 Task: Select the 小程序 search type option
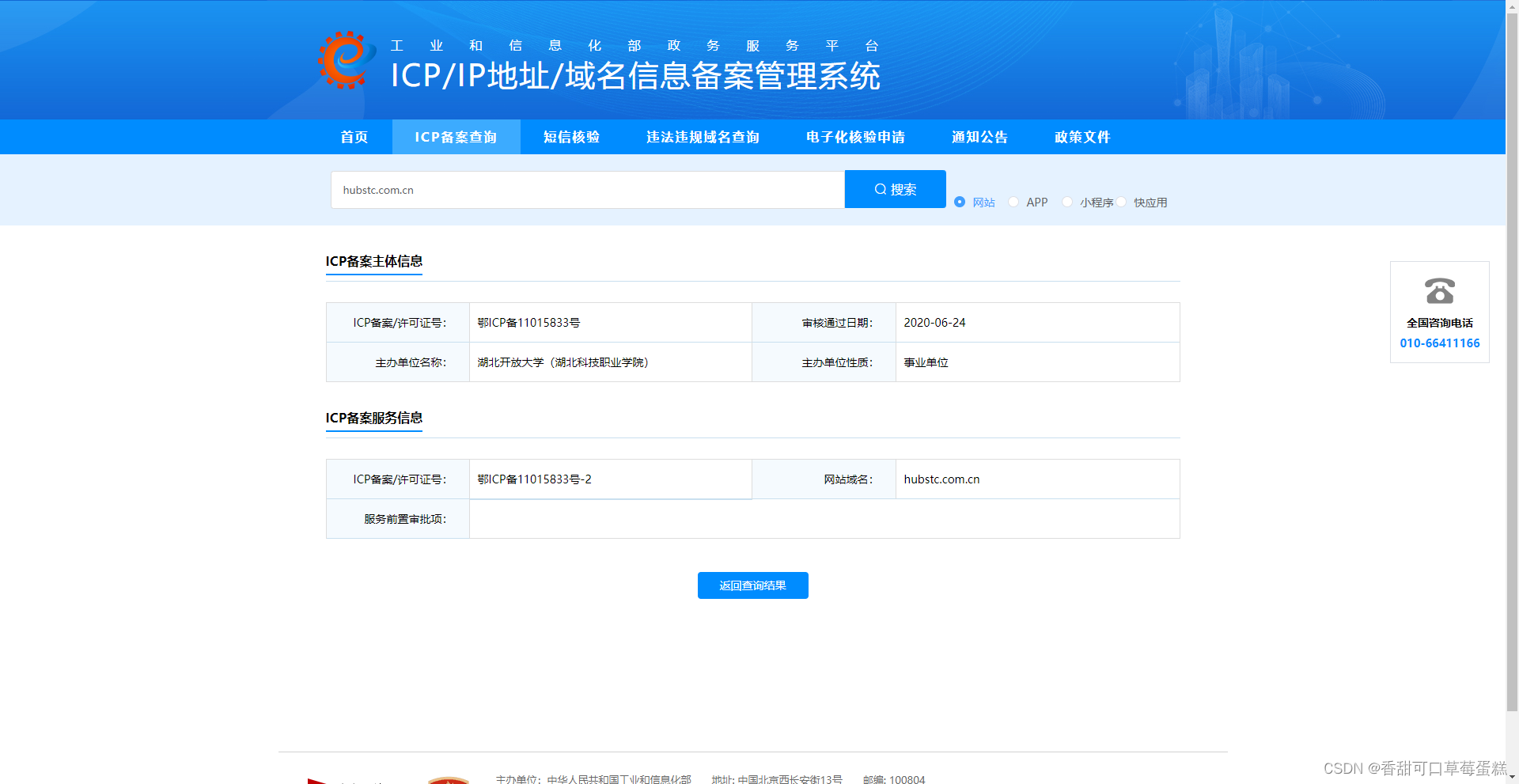click(1067, 202)
